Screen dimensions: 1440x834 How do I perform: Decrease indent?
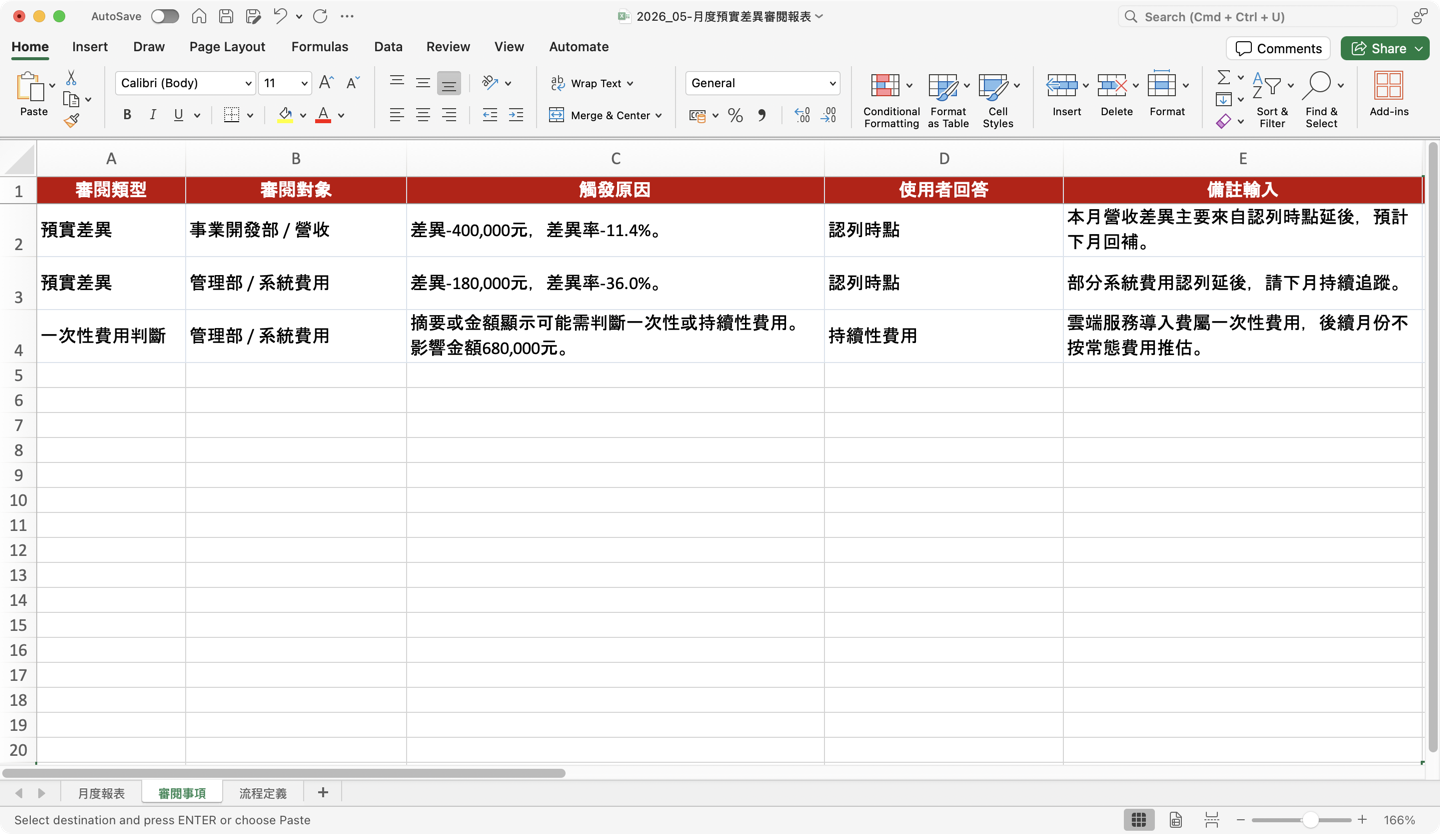[x=490, y=115]
